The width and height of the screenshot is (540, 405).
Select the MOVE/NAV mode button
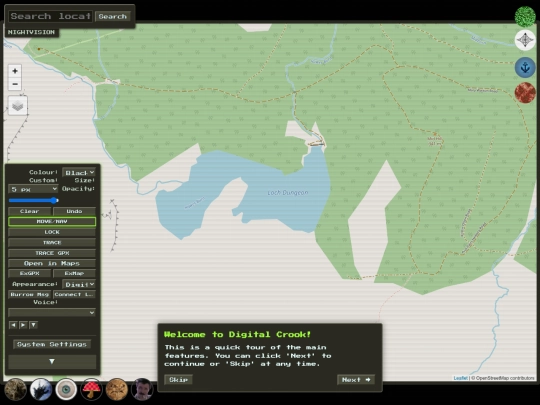(52, 221)
